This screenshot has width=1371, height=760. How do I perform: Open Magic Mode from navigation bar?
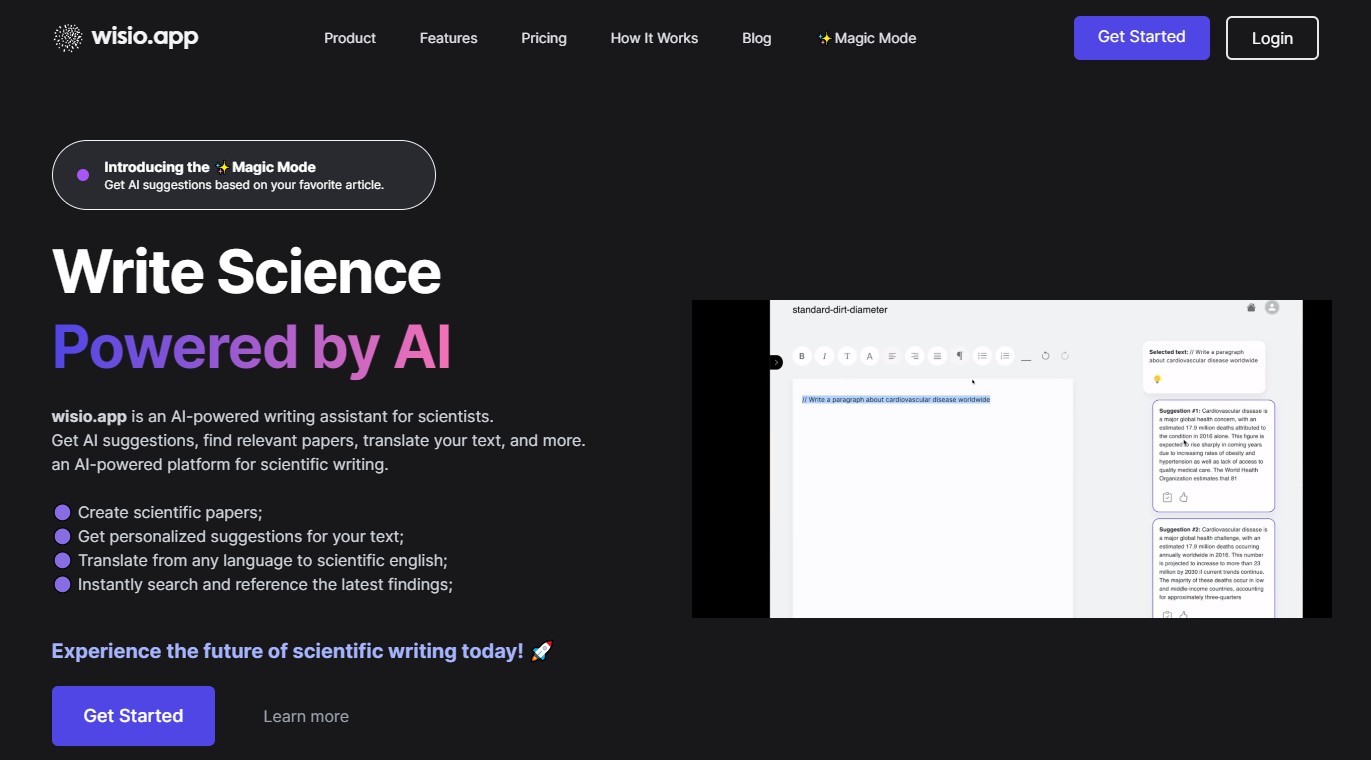pos(867,38)
